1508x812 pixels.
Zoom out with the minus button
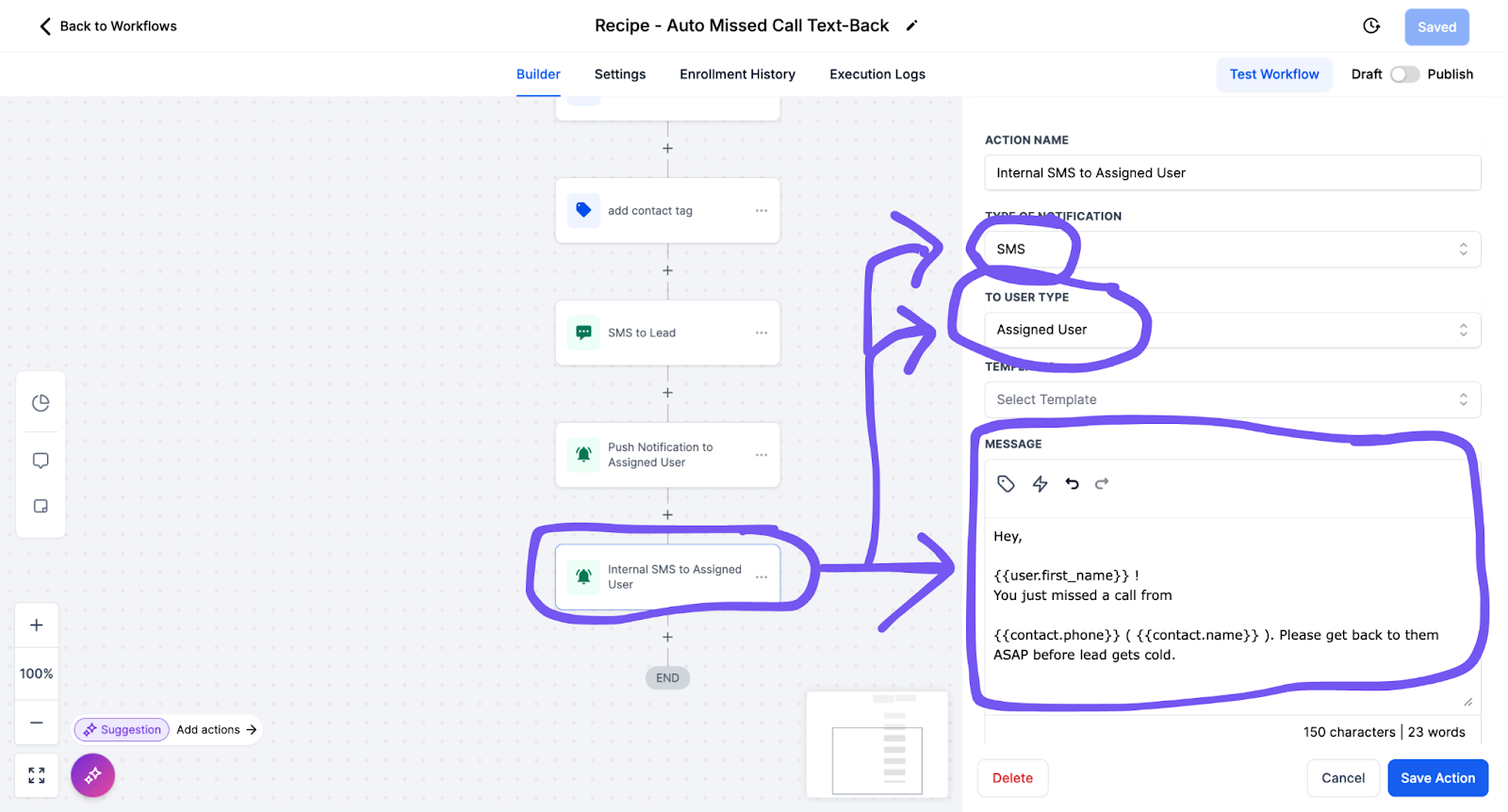[37, 723]
